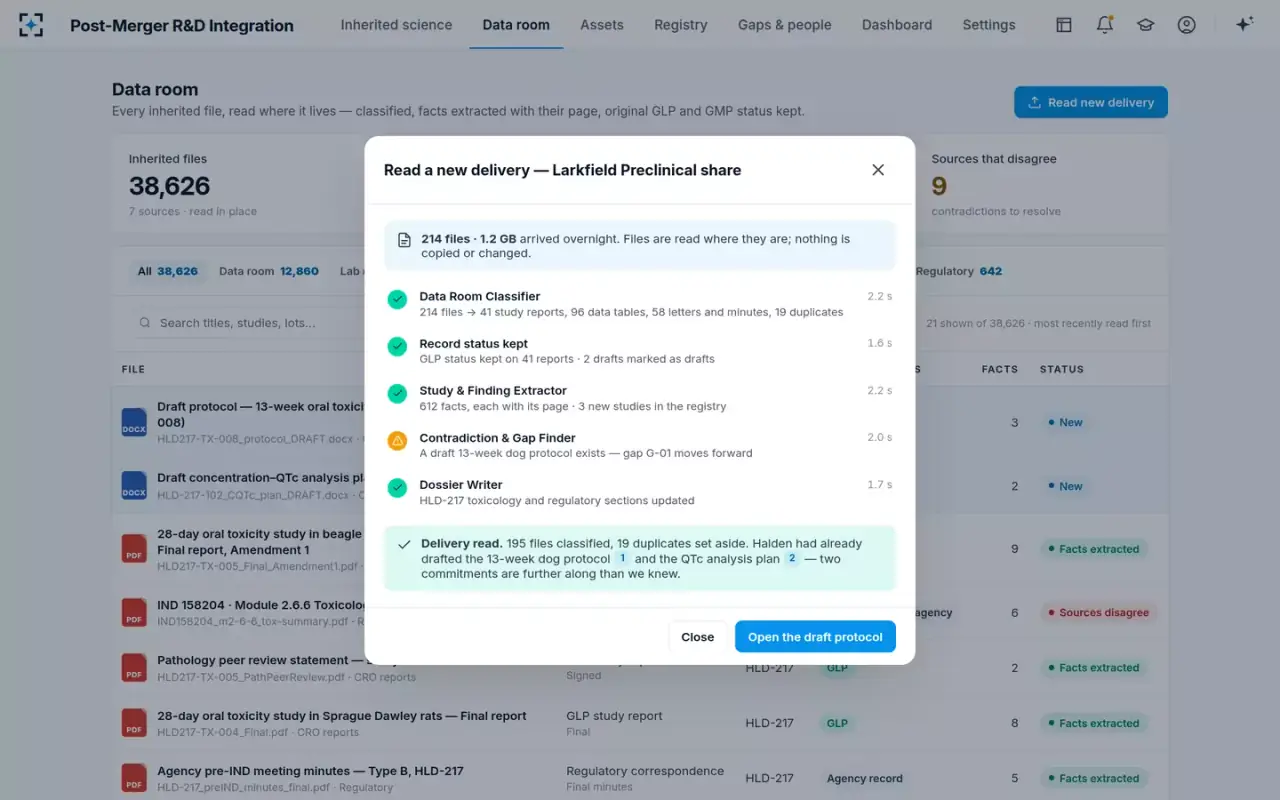Switch to the Dashboard tab

[x=897, y=25]
